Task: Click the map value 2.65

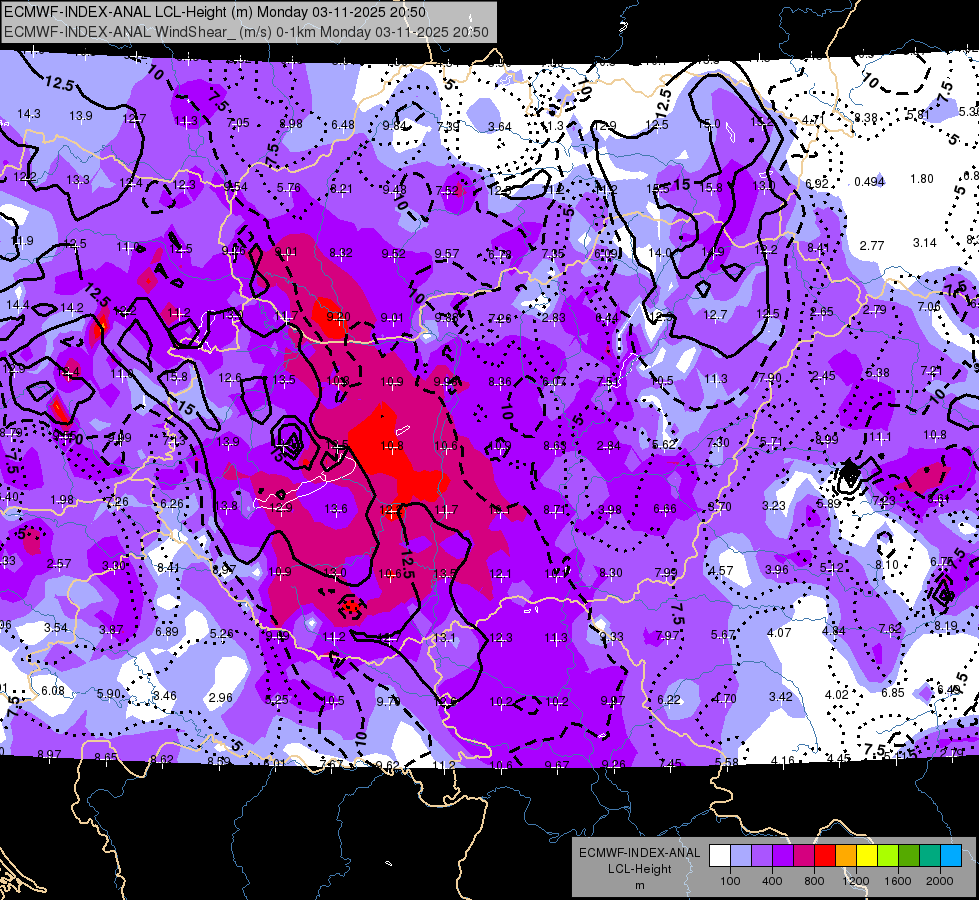Action: pyautogui.click(x=822, y=312)
